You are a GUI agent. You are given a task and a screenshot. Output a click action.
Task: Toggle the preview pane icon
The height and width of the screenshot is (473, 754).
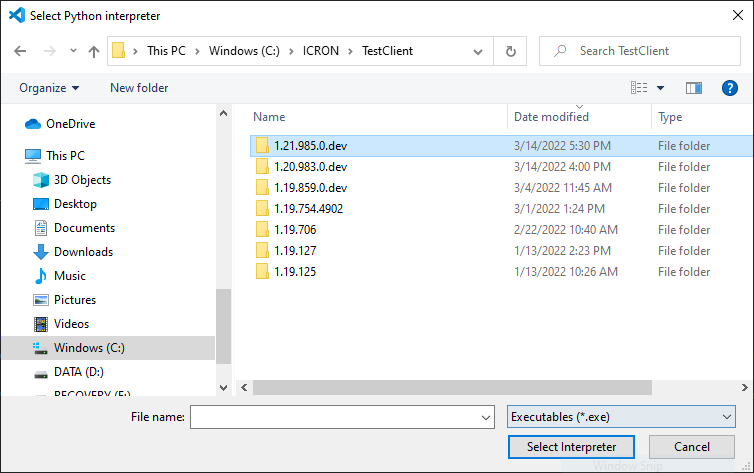coord(694,88)
